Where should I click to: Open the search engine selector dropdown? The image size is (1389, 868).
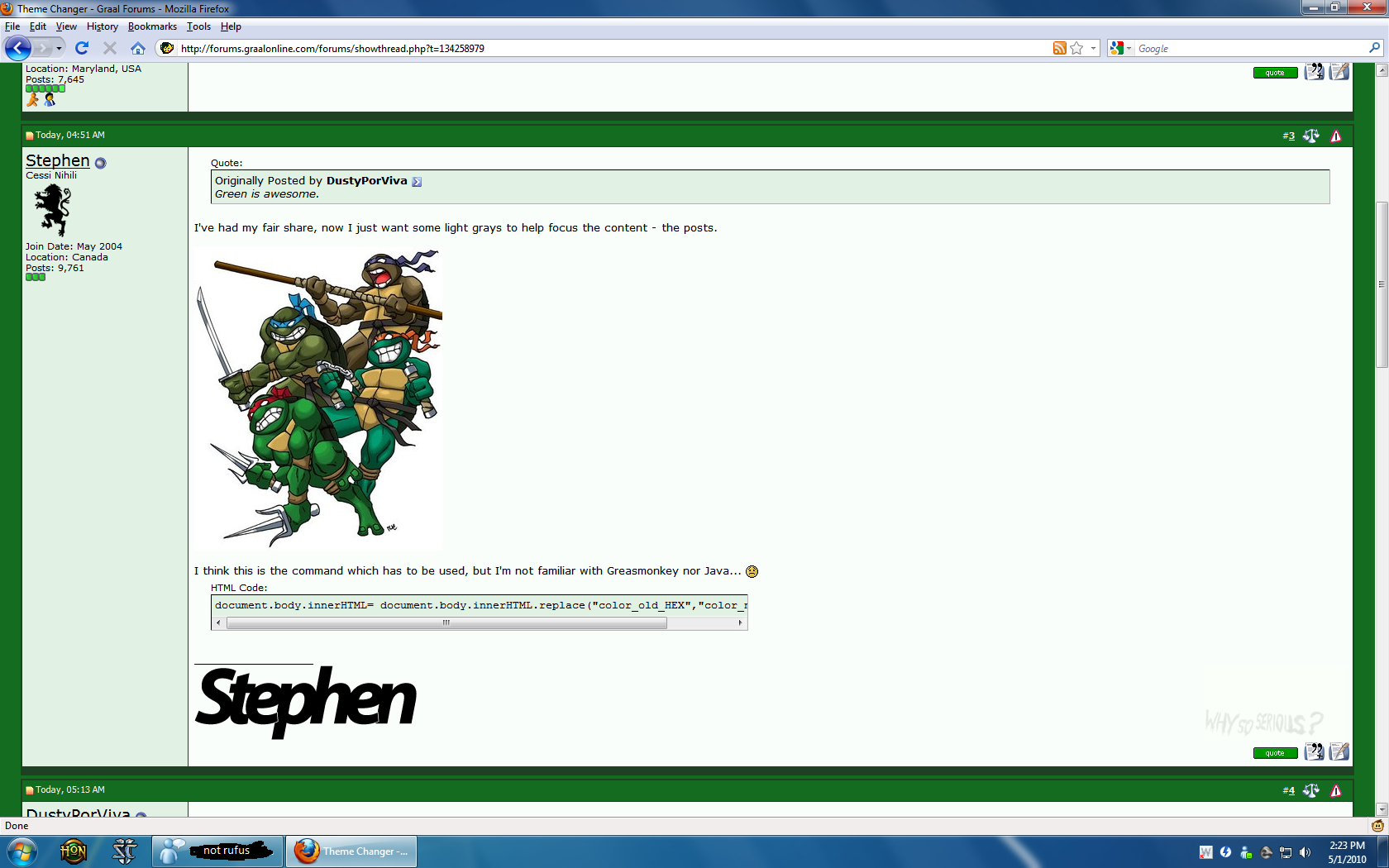[1120, 48]
